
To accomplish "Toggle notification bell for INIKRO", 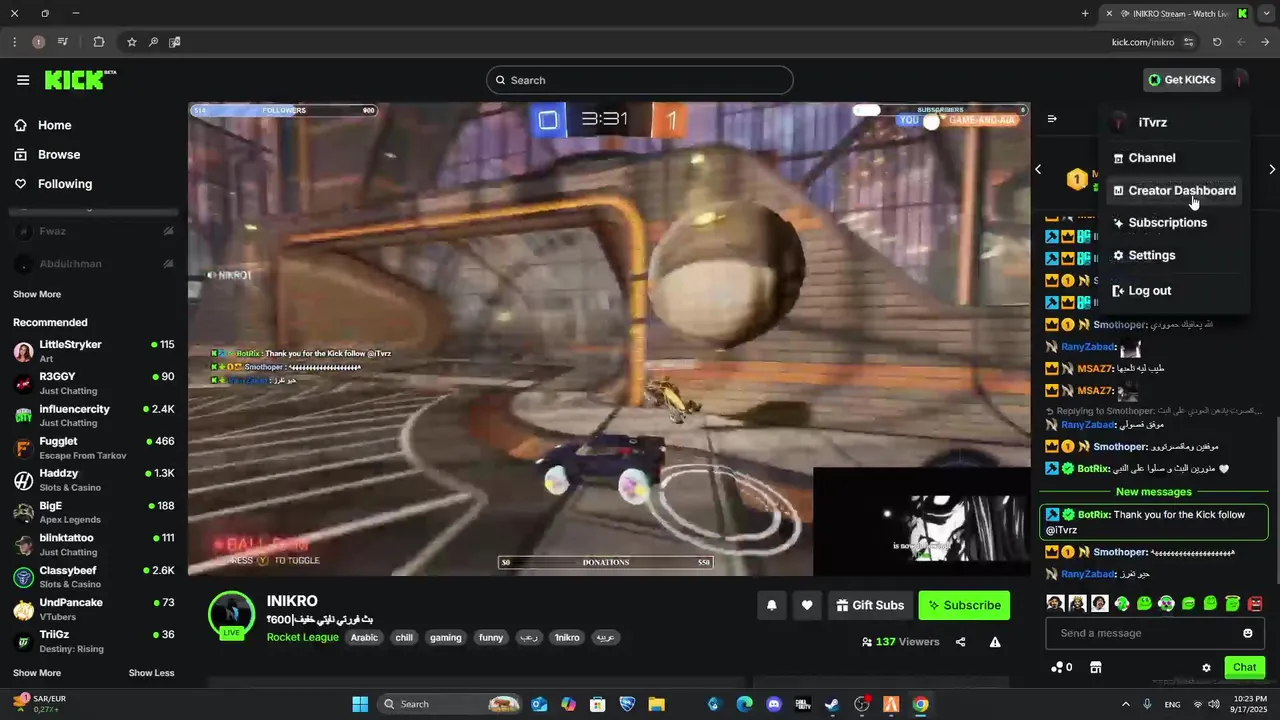I will pyautogui.click(x=772, y=605).
